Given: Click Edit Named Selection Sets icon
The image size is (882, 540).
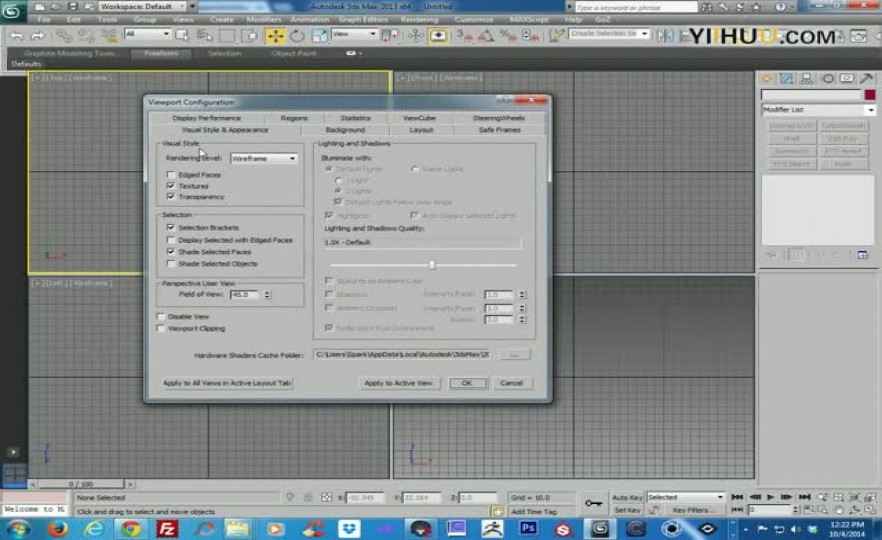Looking at the screenshot, I should coord(556,35).
